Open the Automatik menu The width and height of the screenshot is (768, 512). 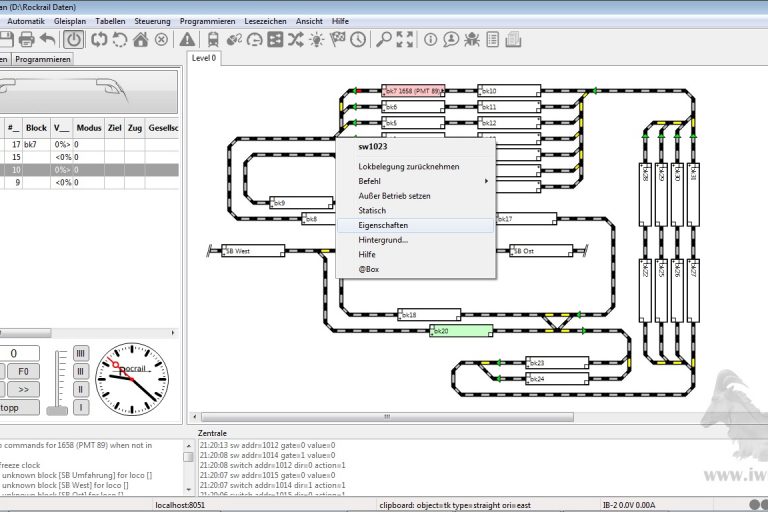pyautogui.click(x=26, y=21)
